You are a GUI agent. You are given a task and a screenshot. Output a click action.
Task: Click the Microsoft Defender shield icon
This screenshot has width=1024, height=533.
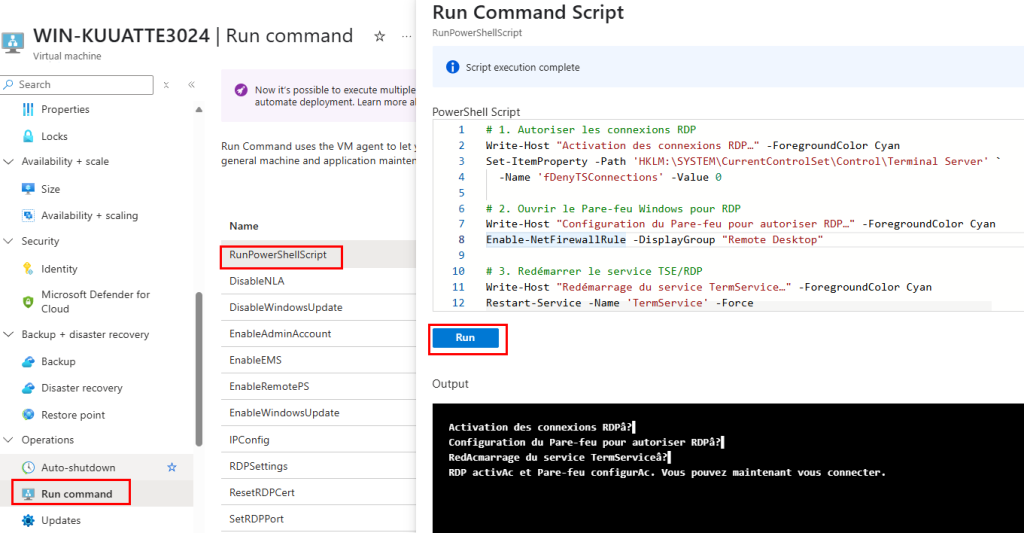[x=28, y=302]
